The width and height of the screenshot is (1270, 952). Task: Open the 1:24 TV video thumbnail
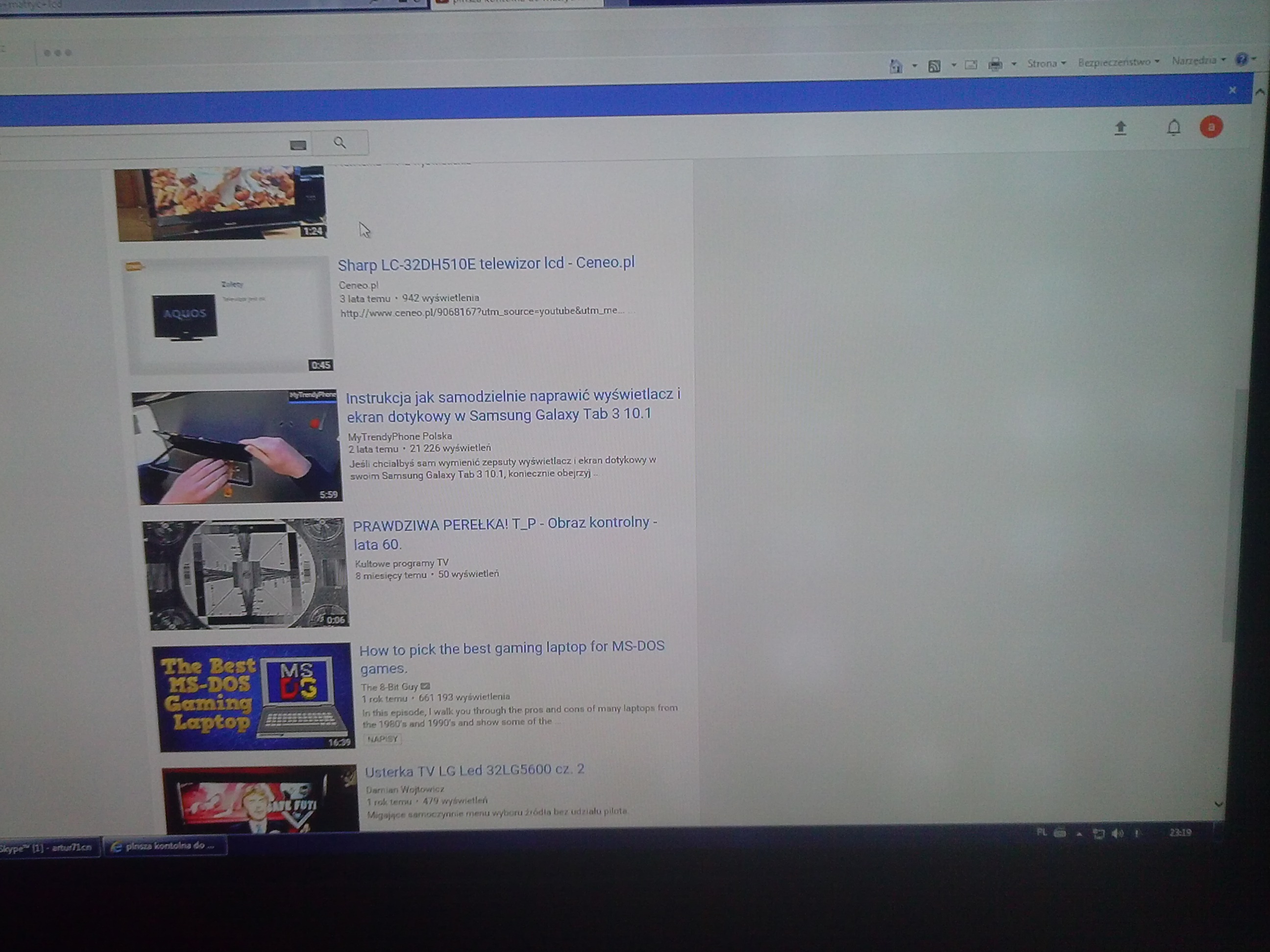221,203
